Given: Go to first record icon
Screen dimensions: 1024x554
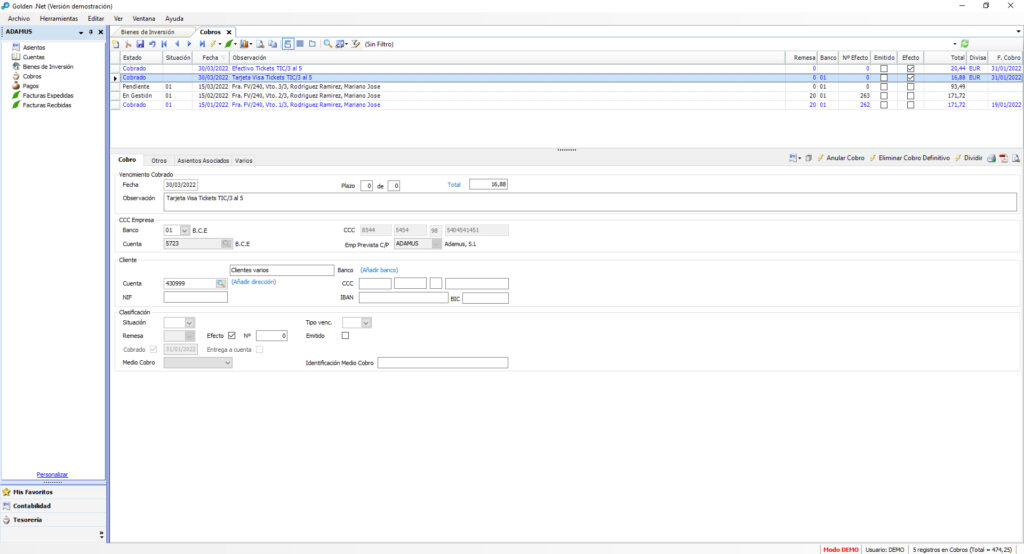Looking at the screenshot, I should 164,44.
